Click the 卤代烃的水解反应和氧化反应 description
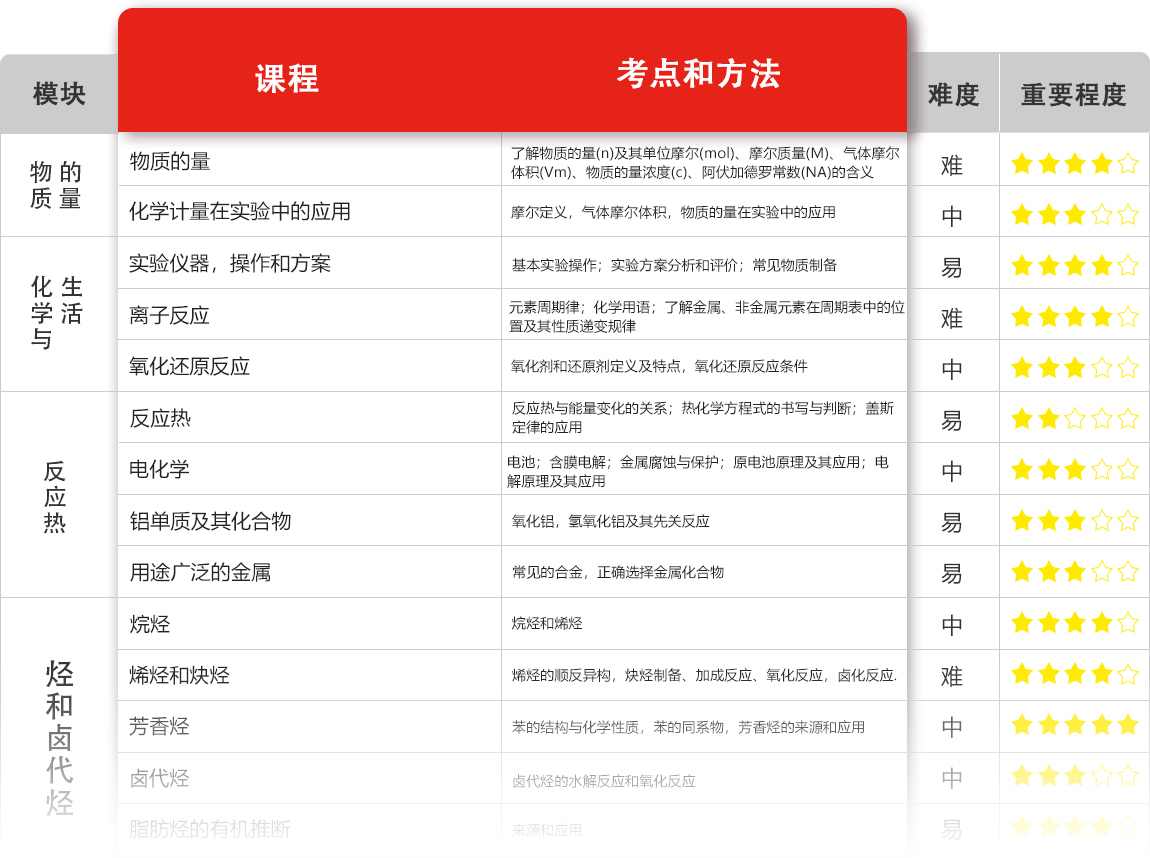 (x=604, y=781)
